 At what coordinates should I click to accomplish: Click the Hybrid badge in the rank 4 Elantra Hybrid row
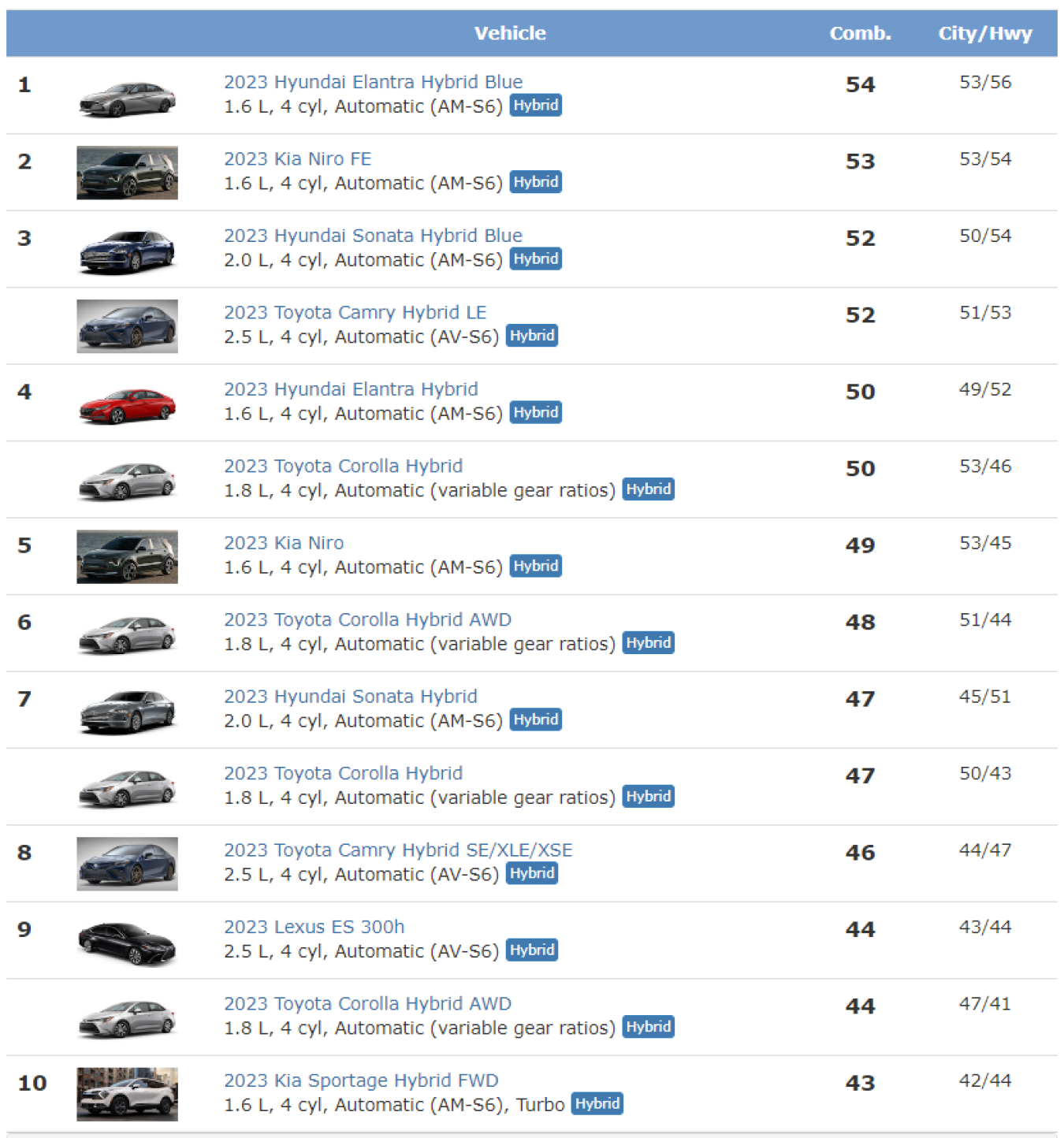(x=536, y=413)
